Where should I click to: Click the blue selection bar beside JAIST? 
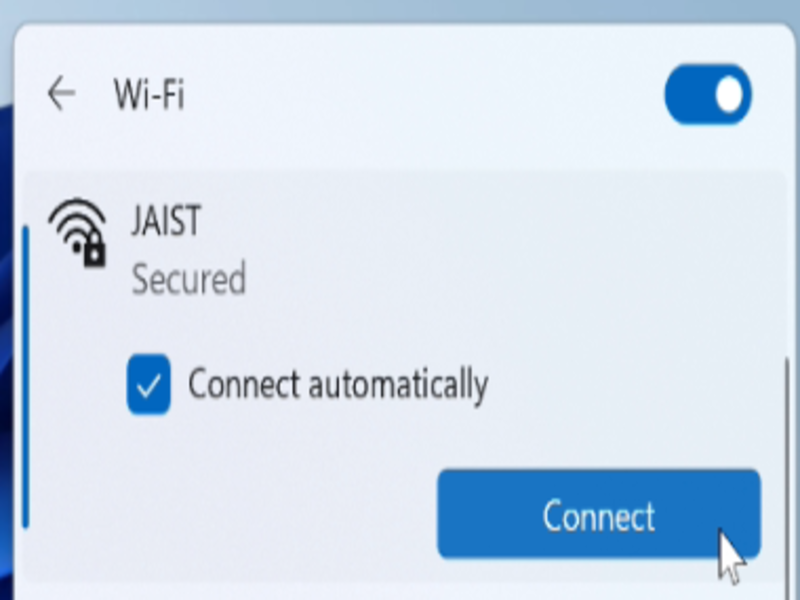click(26, 377)
